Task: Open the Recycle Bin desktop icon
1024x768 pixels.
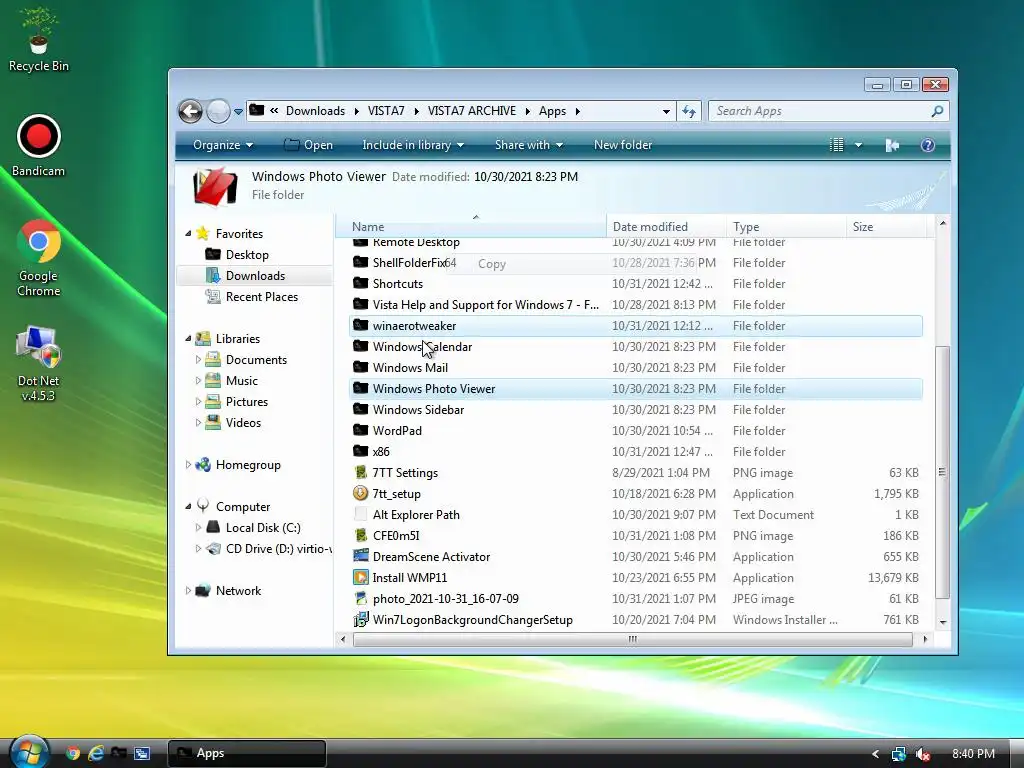Action: tap(39, 39)
